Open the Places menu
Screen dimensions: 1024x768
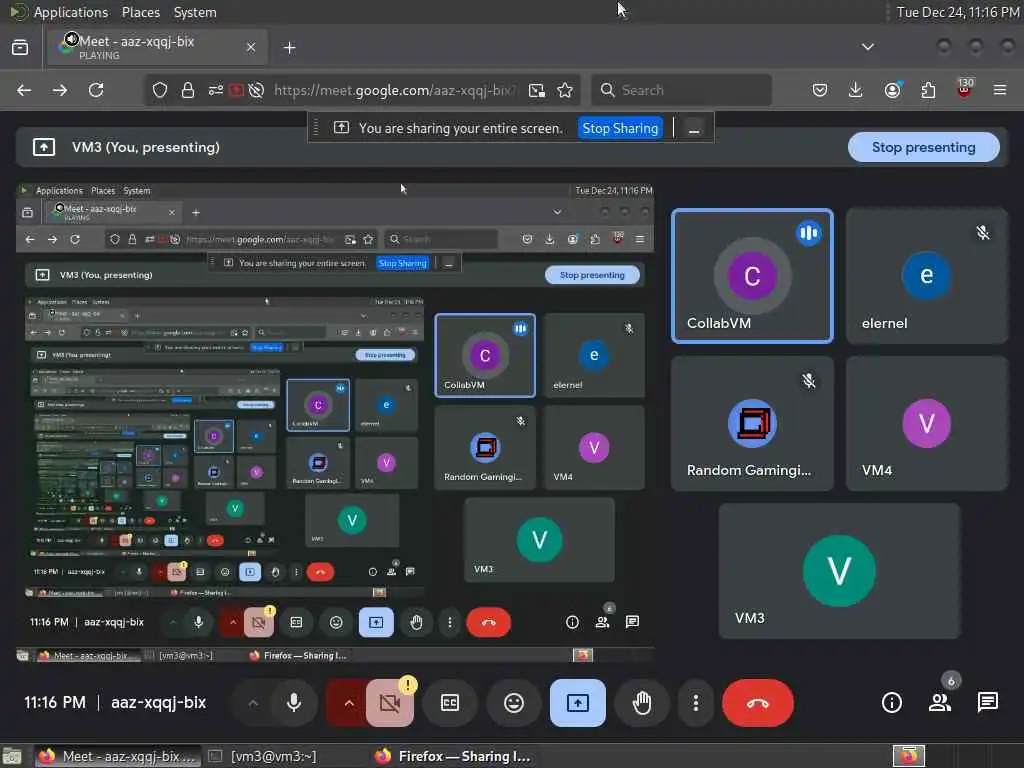[x=140, y=12]
